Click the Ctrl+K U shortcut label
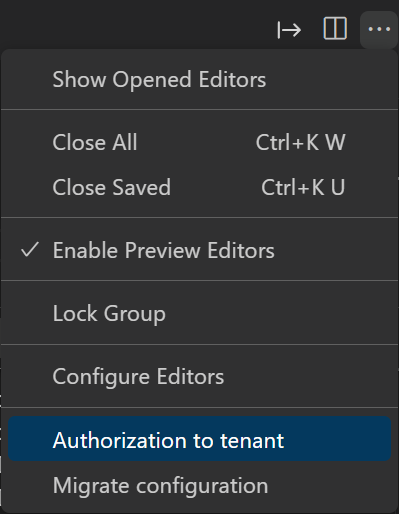 tap(303, 187)
